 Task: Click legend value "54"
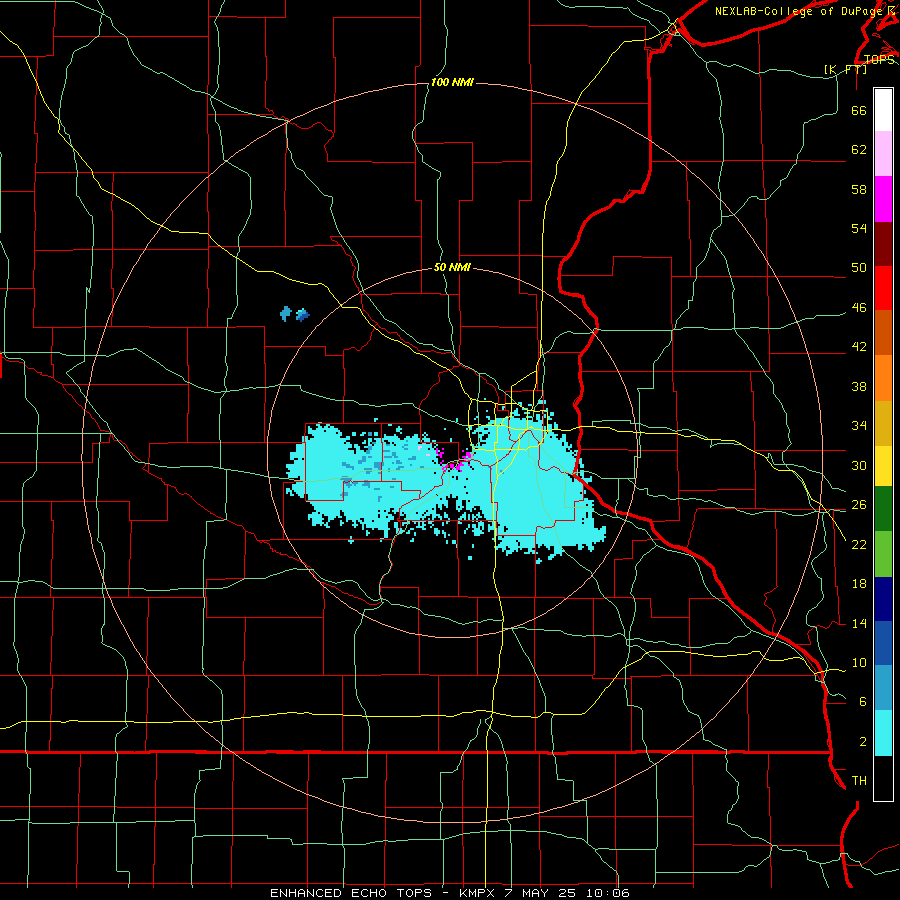click(859, 228)
